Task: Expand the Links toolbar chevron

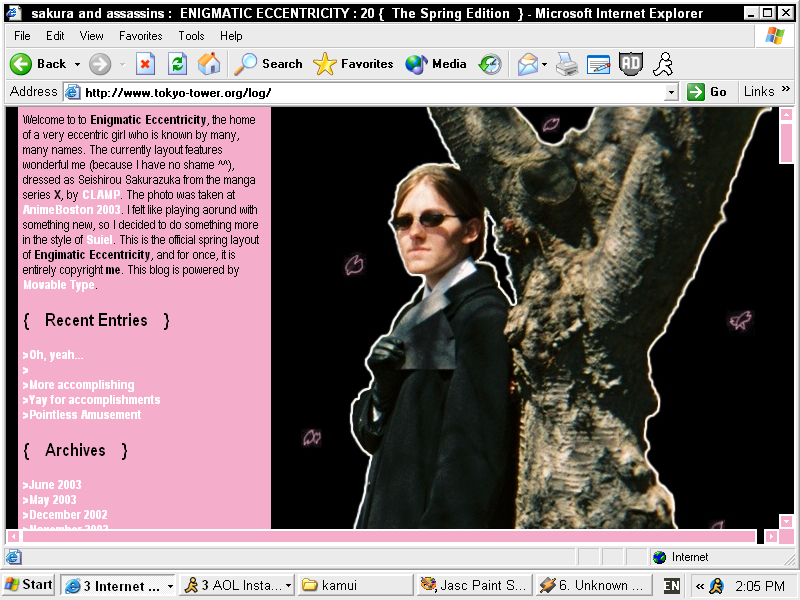Action: pyautogui.click(x=786, y=89)
